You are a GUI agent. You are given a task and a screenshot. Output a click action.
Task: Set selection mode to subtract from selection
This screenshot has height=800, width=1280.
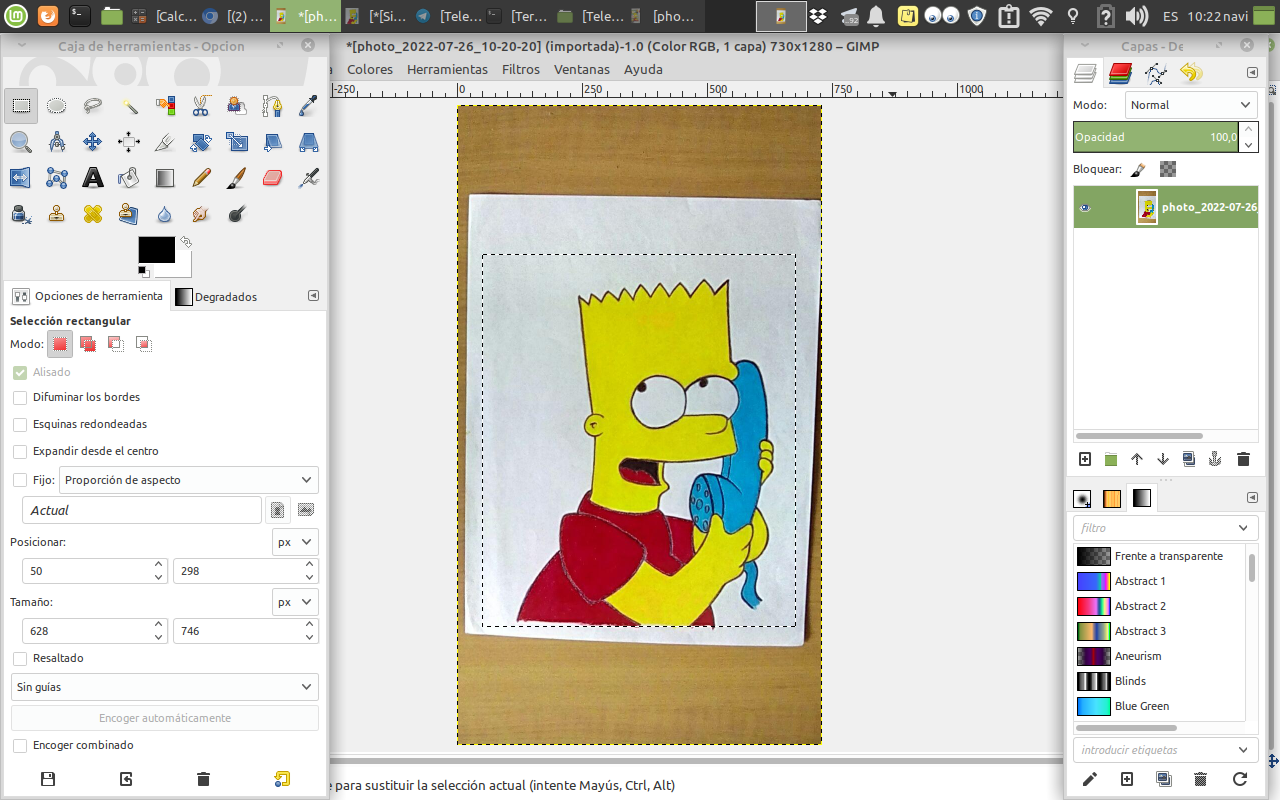tap(116, 344)
